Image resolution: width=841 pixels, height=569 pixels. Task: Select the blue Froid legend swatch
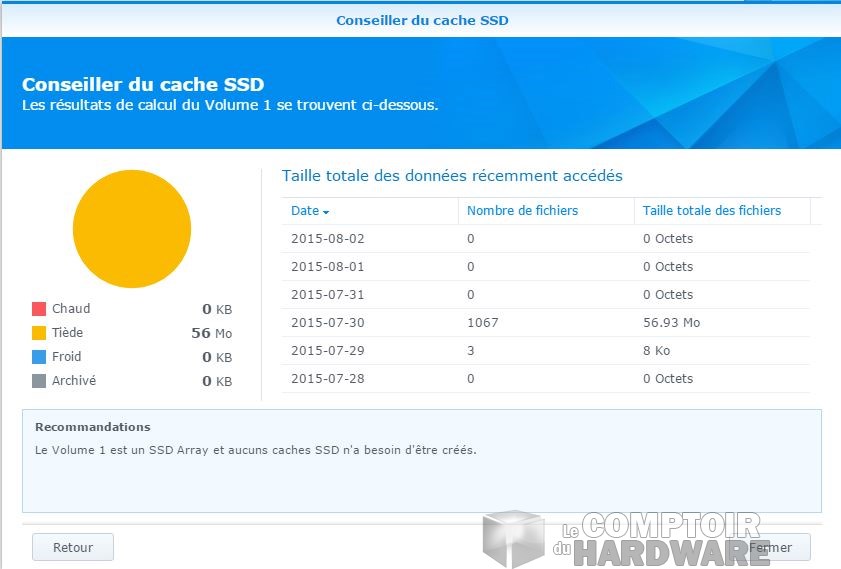coord(39,357)
